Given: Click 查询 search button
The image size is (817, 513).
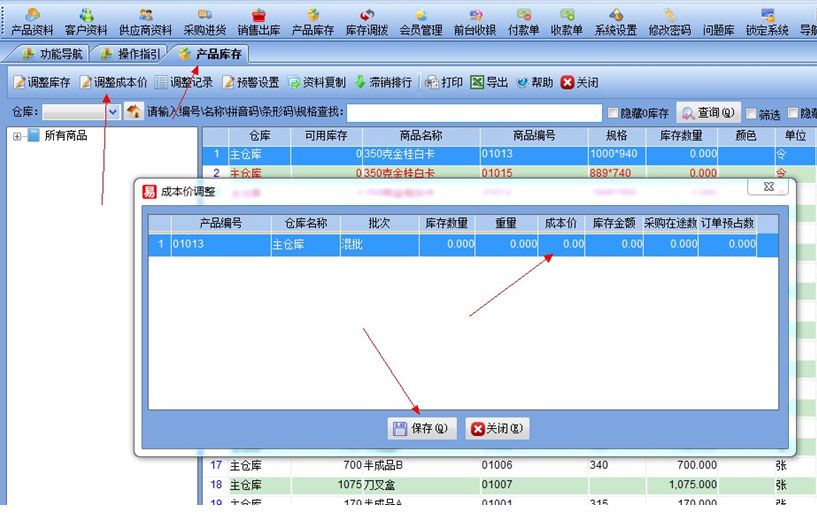Looking at the screenshot, I should (x=708, y=113).
